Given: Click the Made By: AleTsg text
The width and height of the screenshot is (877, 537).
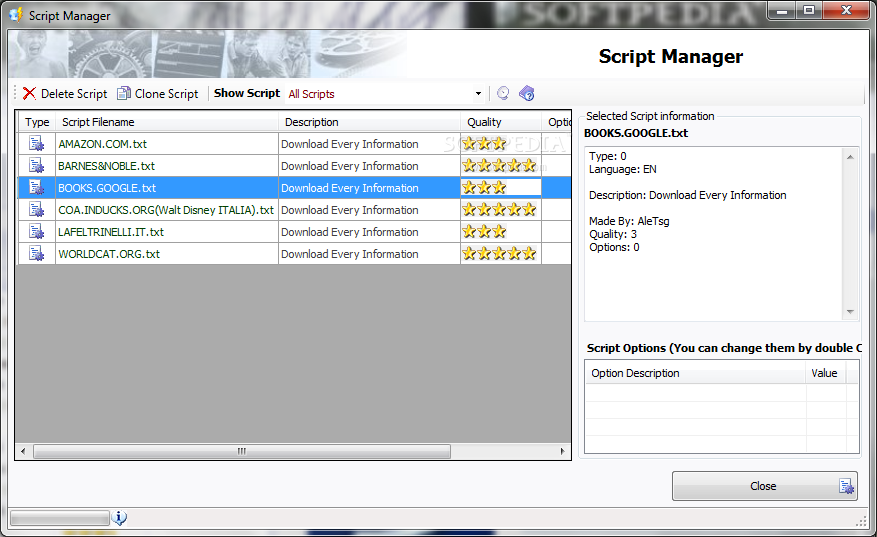Looking at the screenshot, I should pyautogui.click(x=629, y=221).
